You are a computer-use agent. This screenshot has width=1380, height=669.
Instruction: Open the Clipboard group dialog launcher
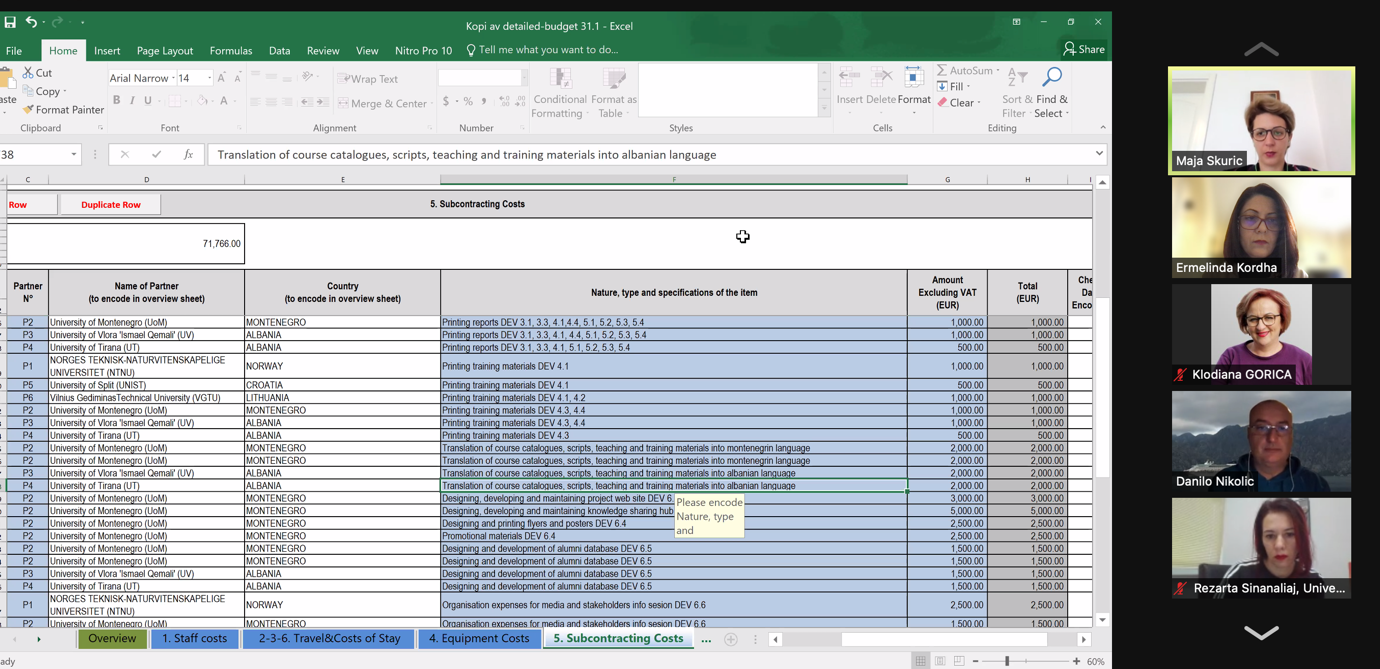pyautogui.click(x=100, y=128)
